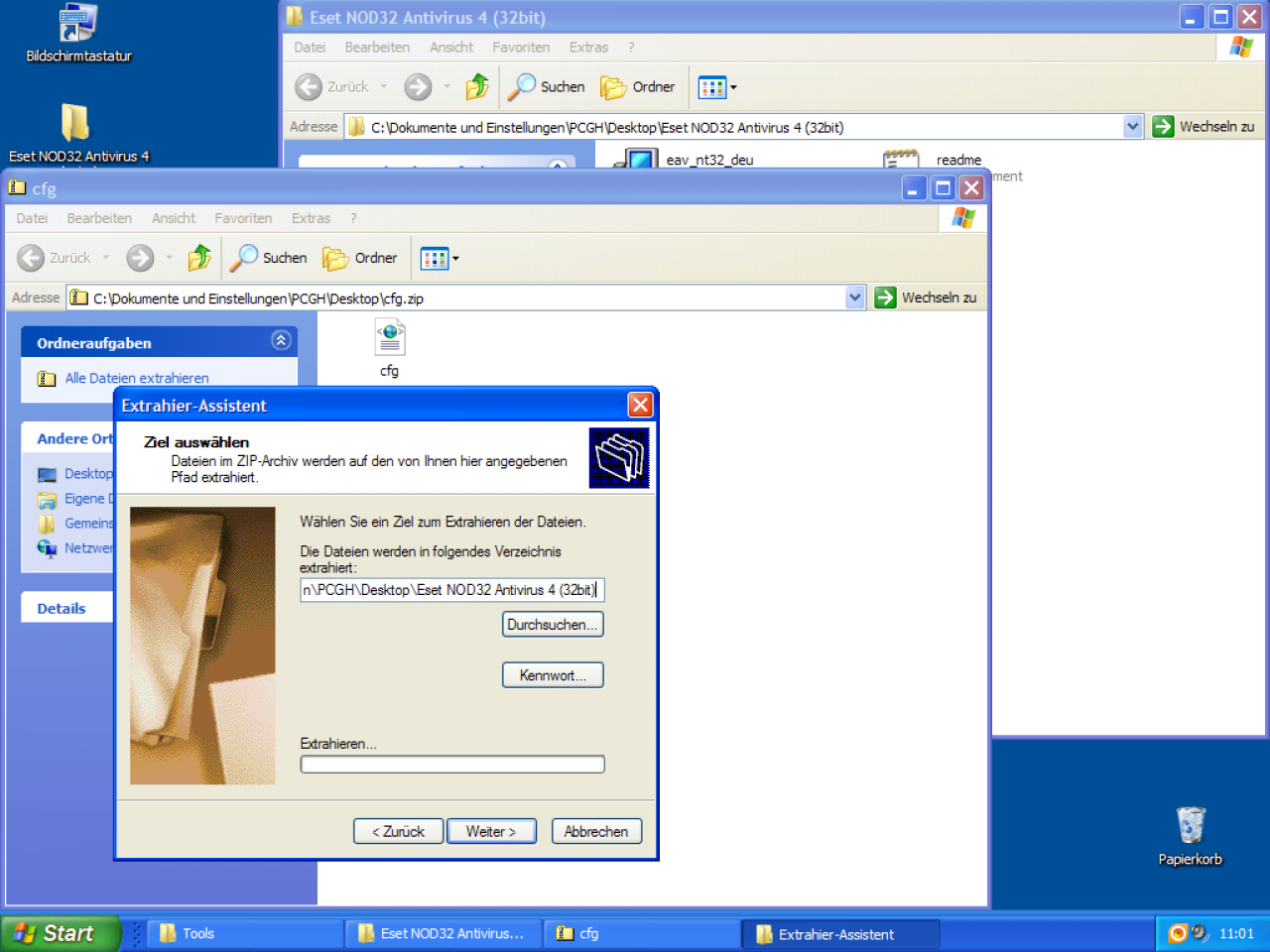Image resolution: width=1270 pixels, height=952 pixels.
Task: Open the cfg file icon in the archive
Action: (390, 338)
